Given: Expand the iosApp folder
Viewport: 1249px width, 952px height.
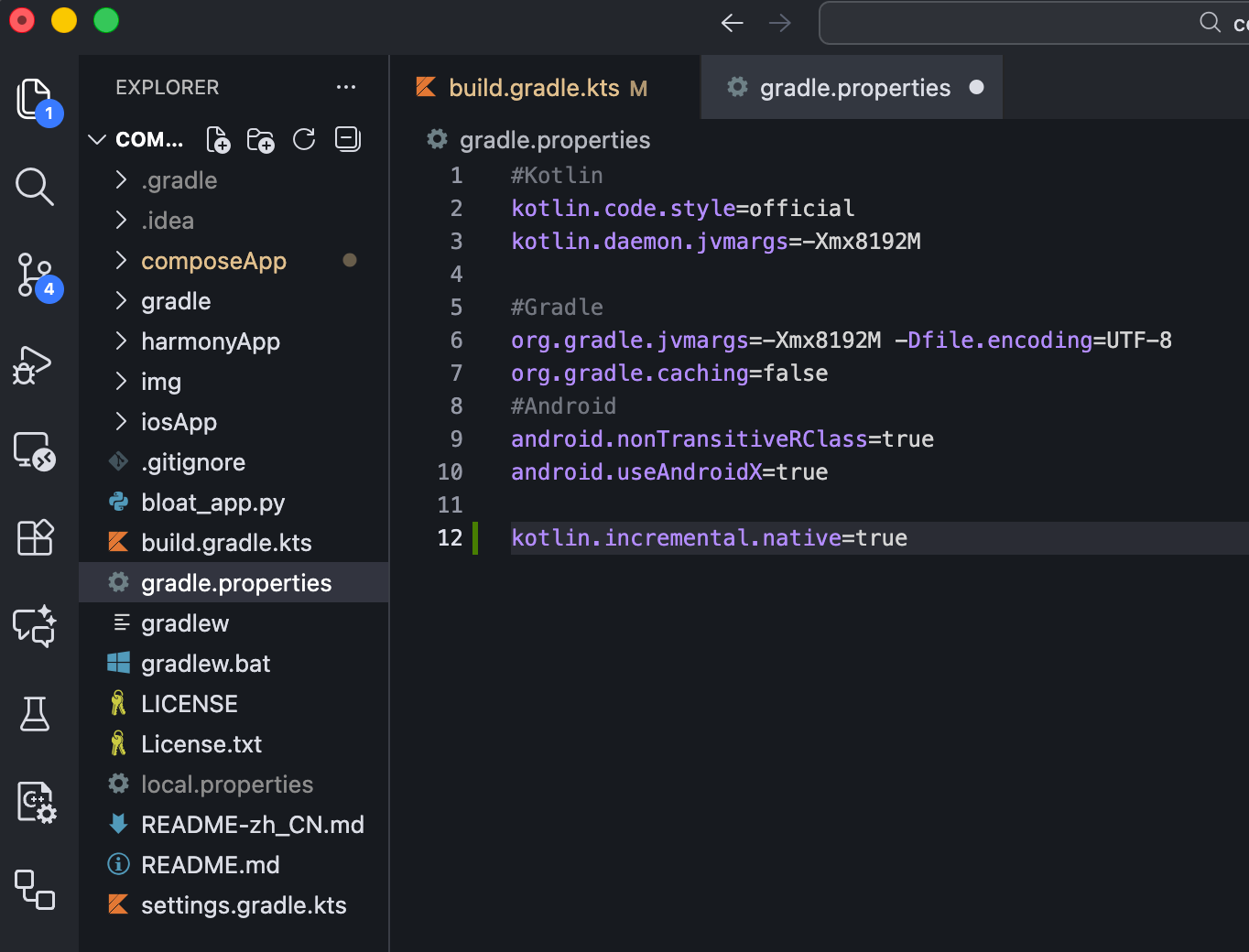Looking at the screenshot, I should 179,422.
